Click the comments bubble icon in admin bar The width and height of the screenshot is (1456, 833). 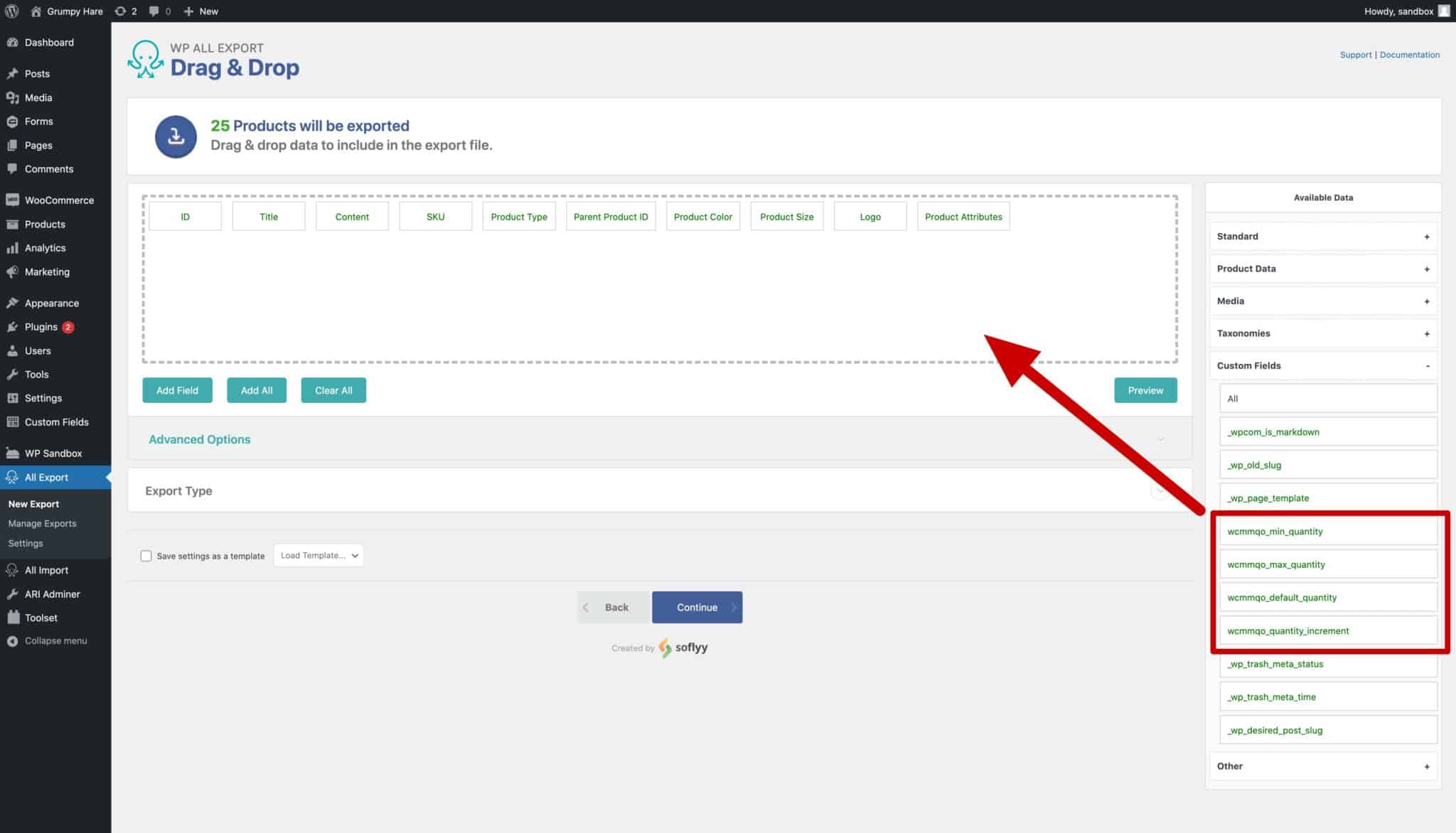point(154,11)
